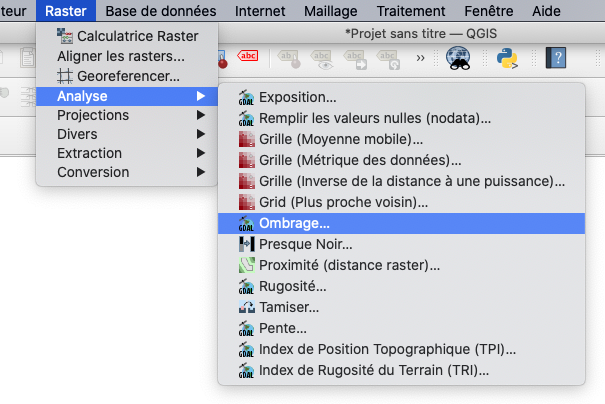Click the red abc label icon
Image resolution: width=605 pixels, height=404 pixels.
[x=248, y=56]
